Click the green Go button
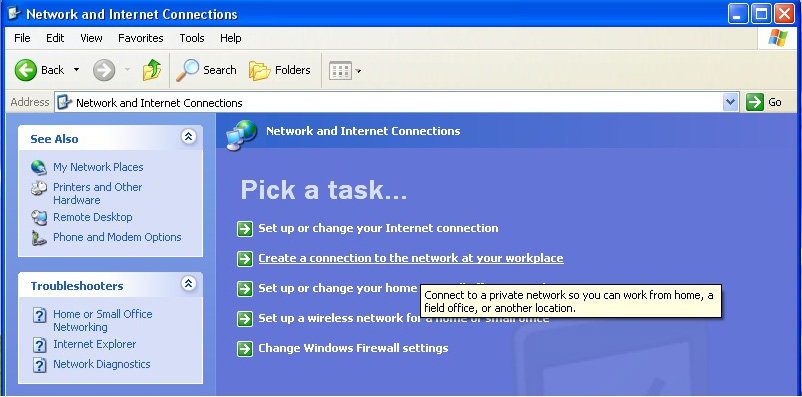Image resolution: width=802 pixels, height=397 pixels. click(764, 102)
